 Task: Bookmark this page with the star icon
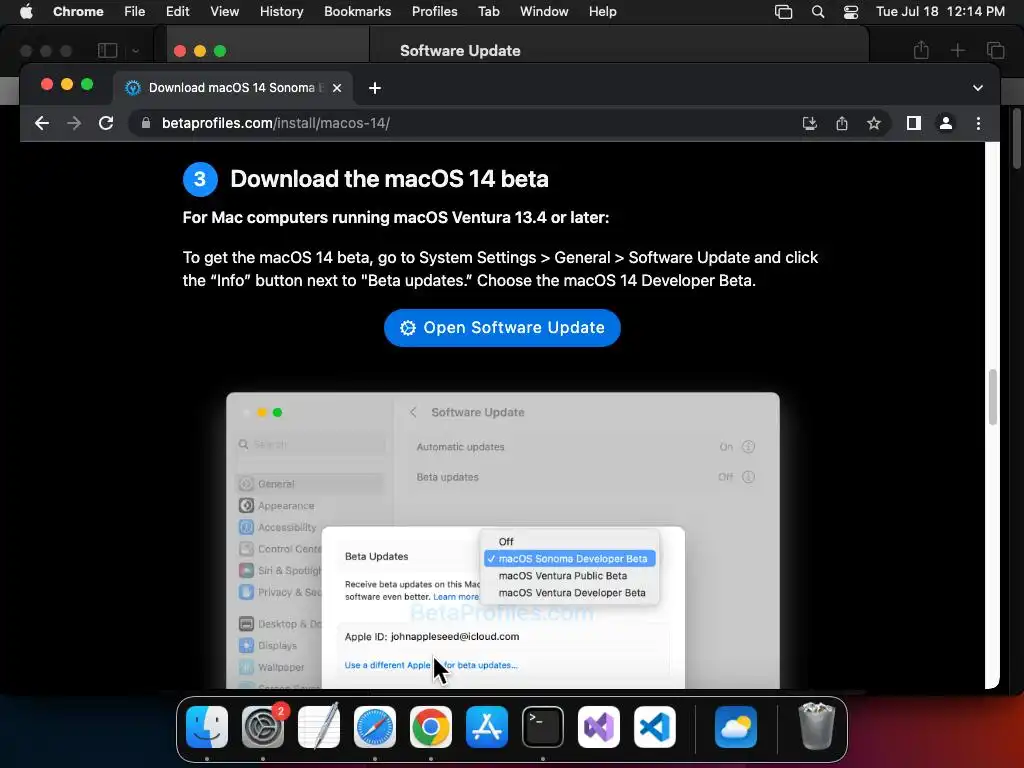tap(874, 123)
